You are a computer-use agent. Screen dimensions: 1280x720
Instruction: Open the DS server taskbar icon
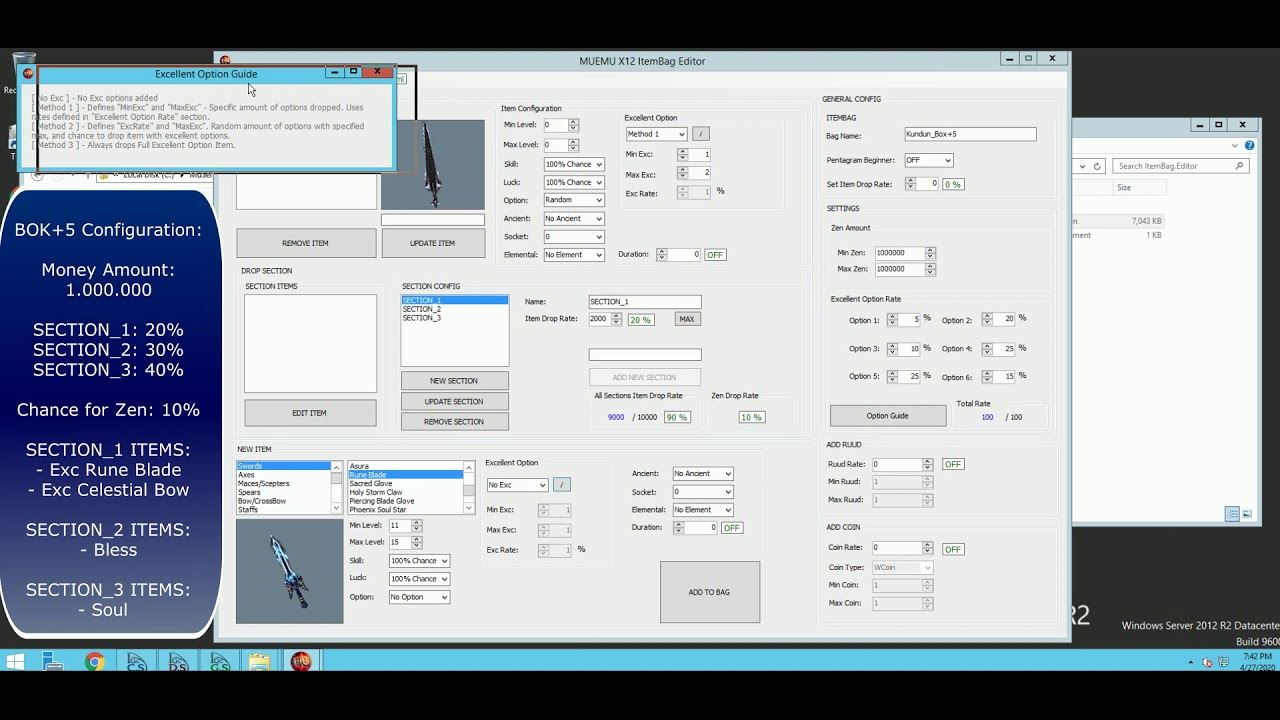click(x=177, y=661)
